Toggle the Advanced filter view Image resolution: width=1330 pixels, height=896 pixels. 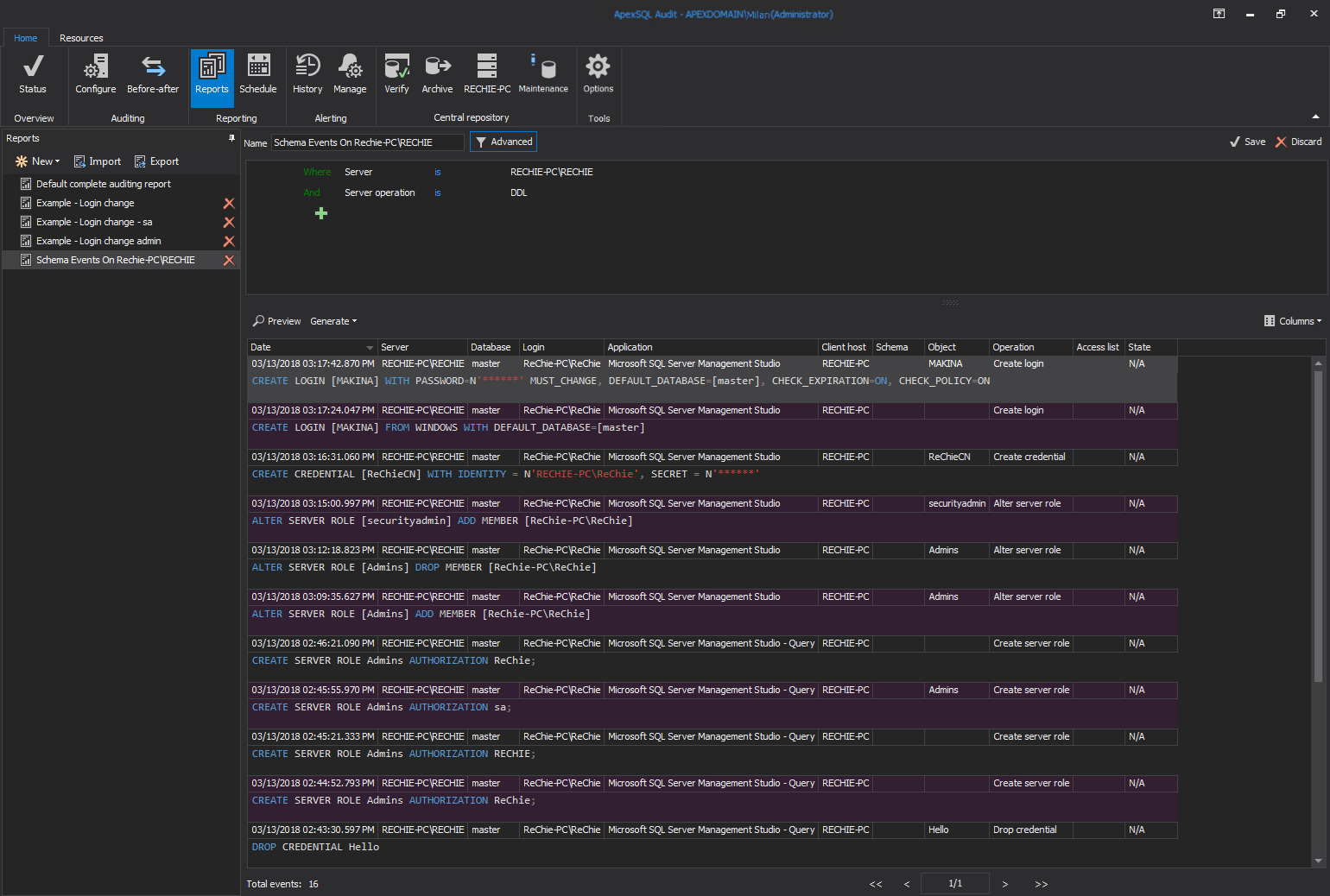click(x=503, y=141)
